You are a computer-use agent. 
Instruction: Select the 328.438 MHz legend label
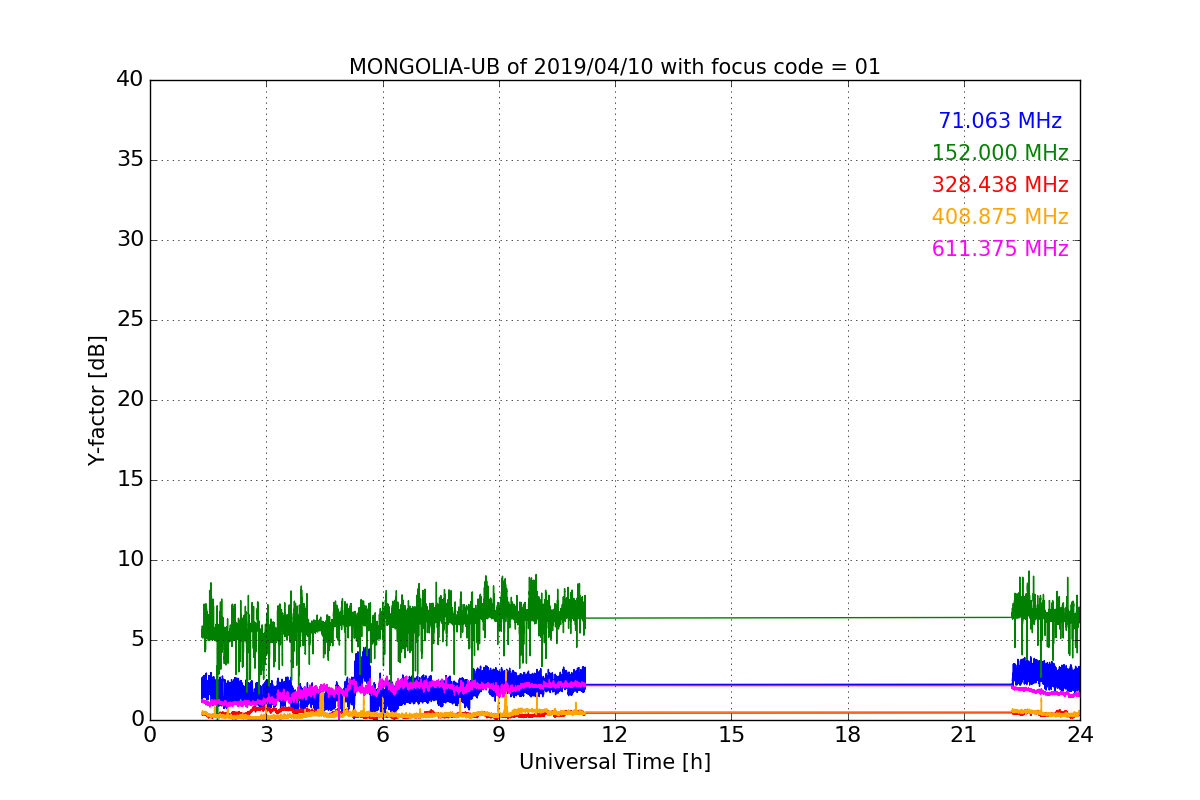[1000, 185]
